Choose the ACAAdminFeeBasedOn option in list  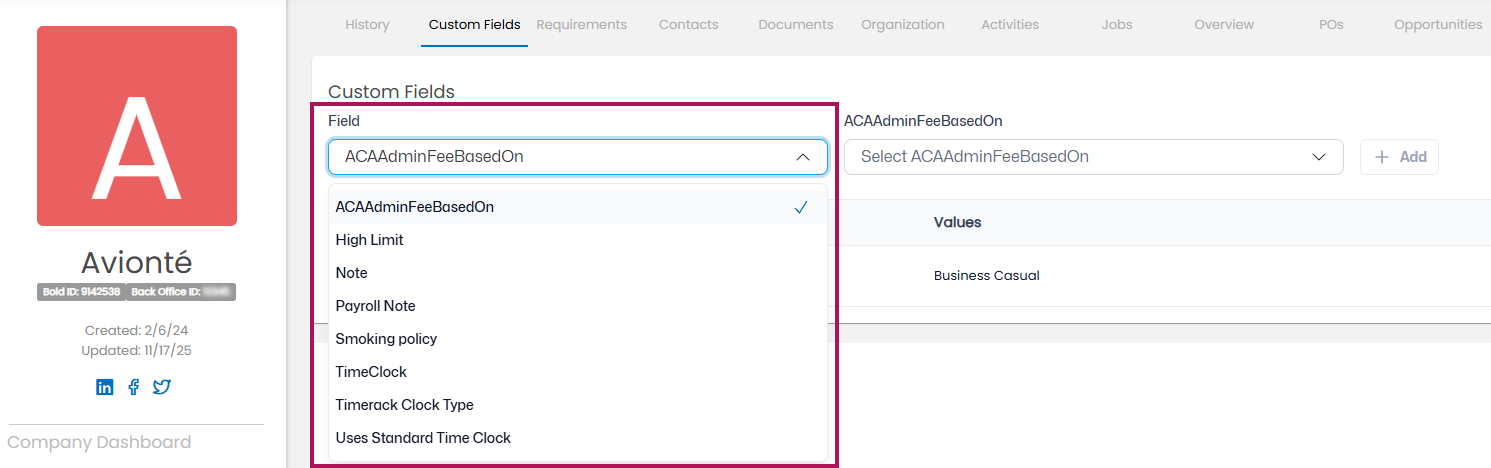tap(577, 207)
